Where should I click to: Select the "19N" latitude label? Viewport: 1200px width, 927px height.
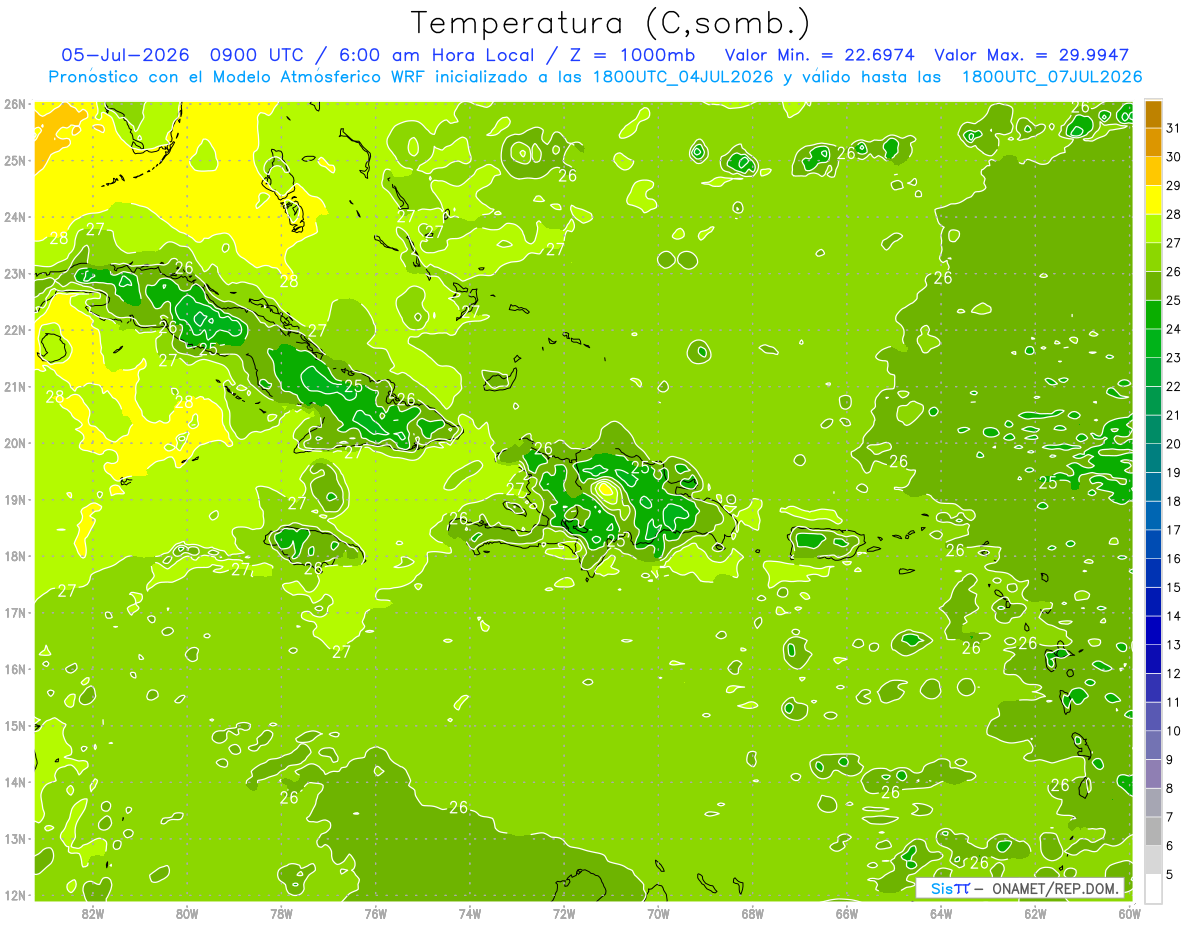(x=15, y=499)
